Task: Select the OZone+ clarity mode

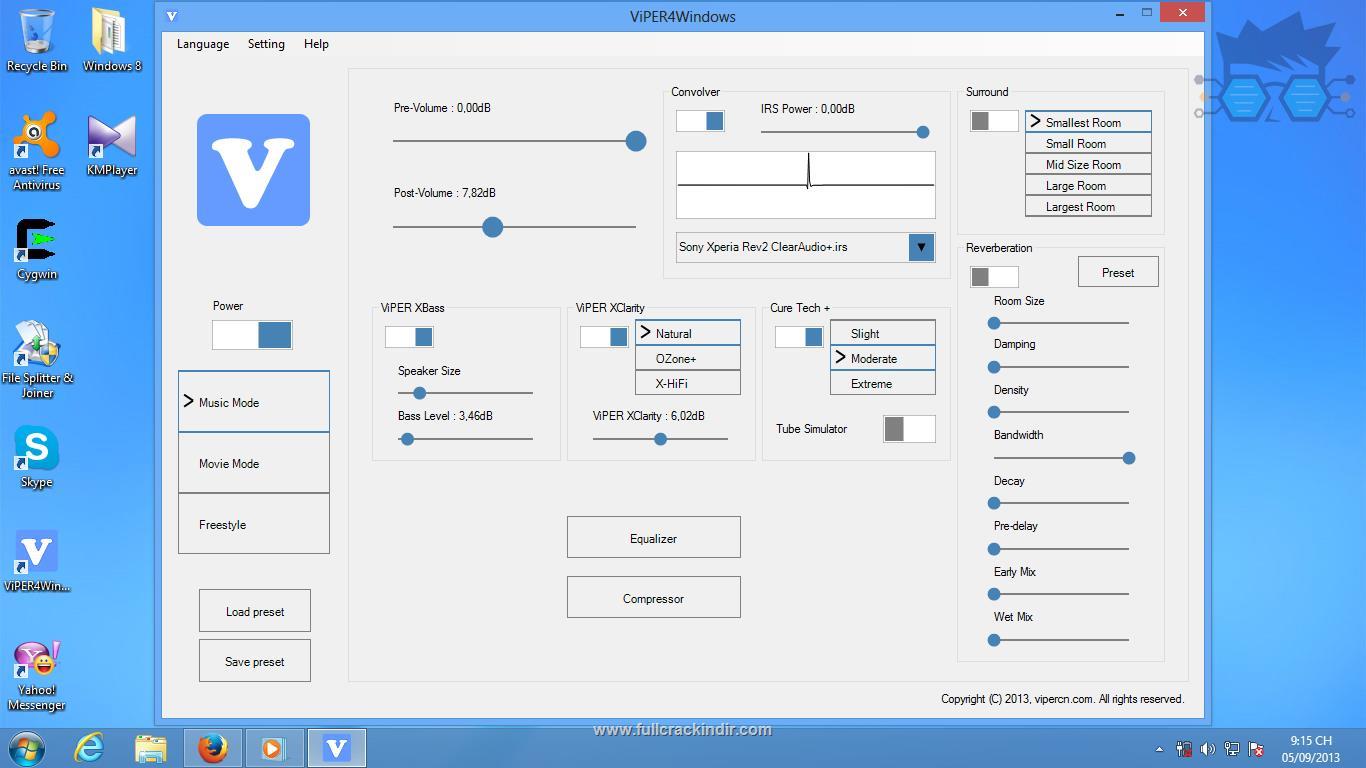Action: tap(688, 358)
